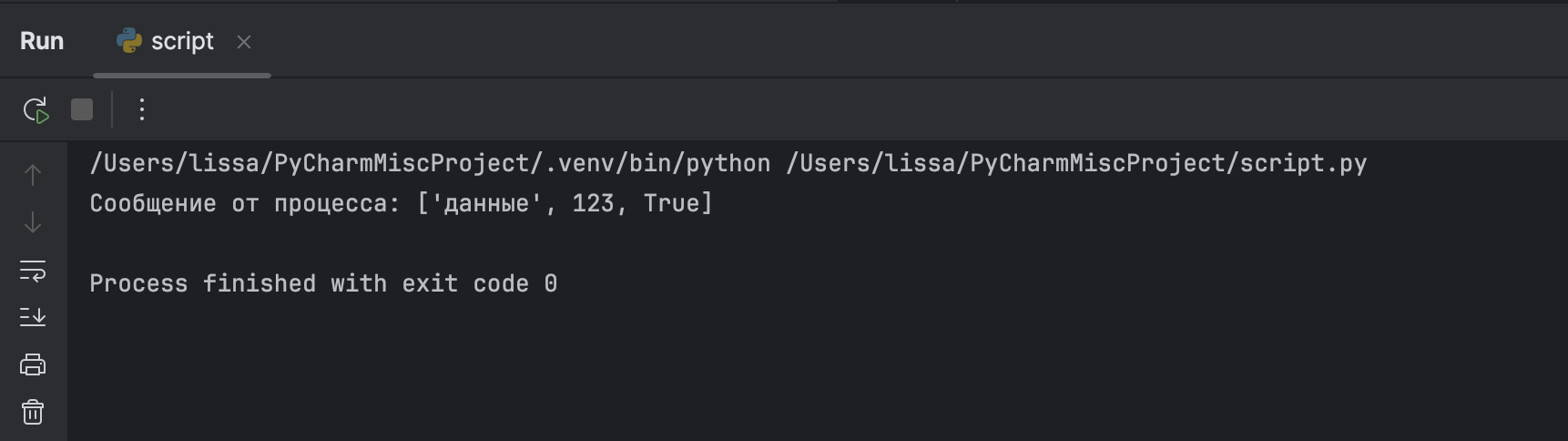
Task: Click the 'Process finished with exit code 0' line
Action: (323, 284)
